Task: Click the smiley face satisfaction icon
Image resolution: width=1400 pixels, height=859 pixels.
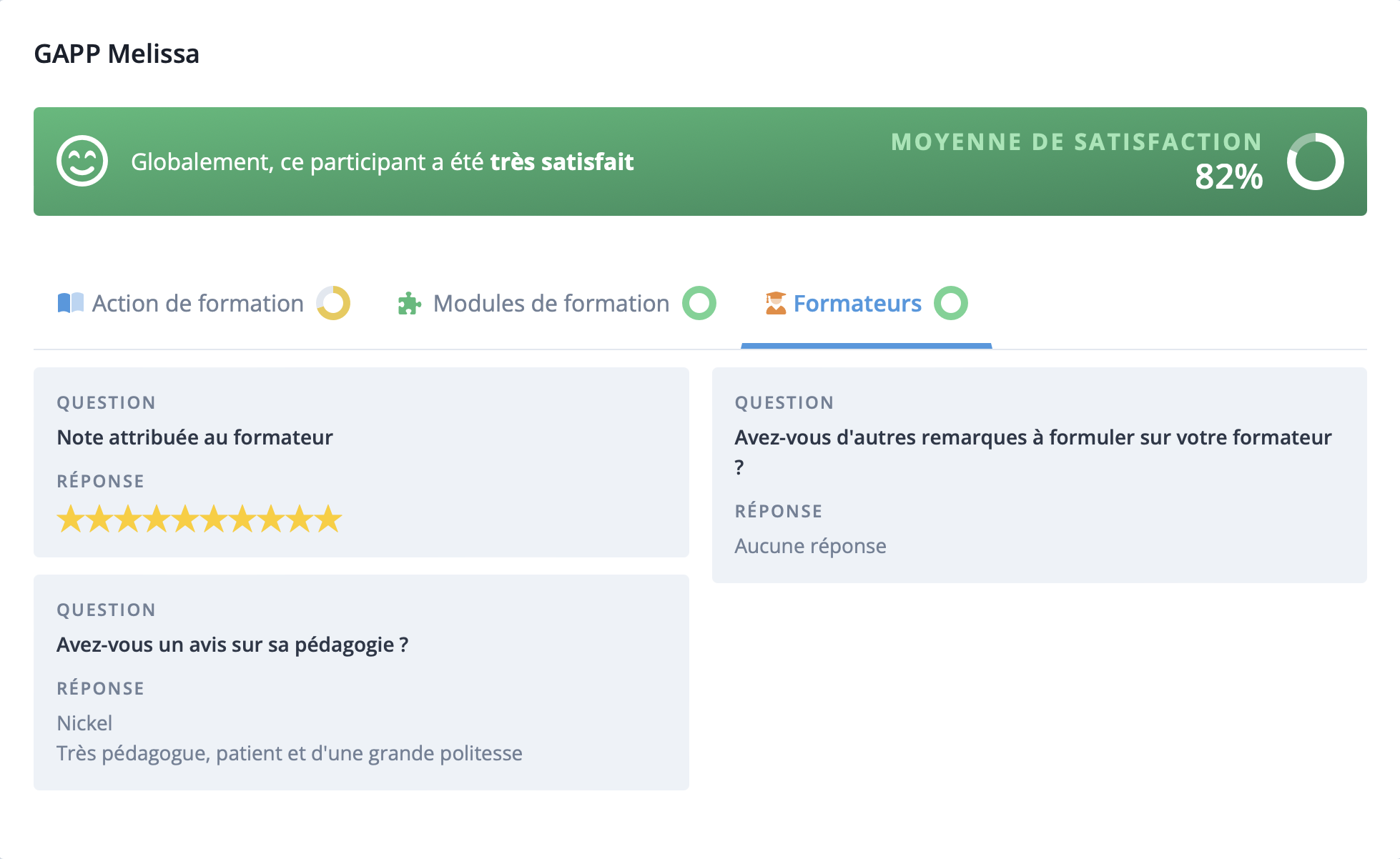Action: (x=82, y=161)
